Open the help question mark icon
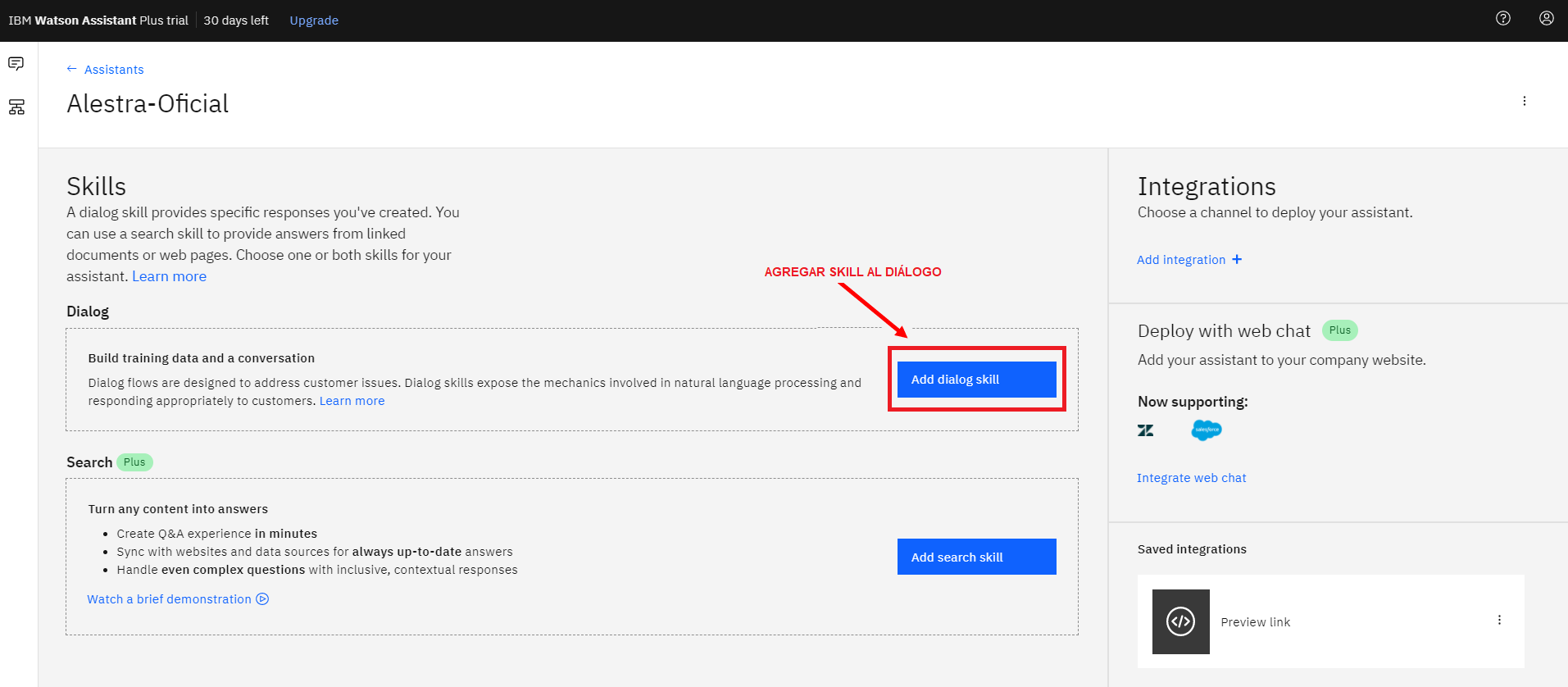This screenshot has height=687, width=1568. (1503, 18)
